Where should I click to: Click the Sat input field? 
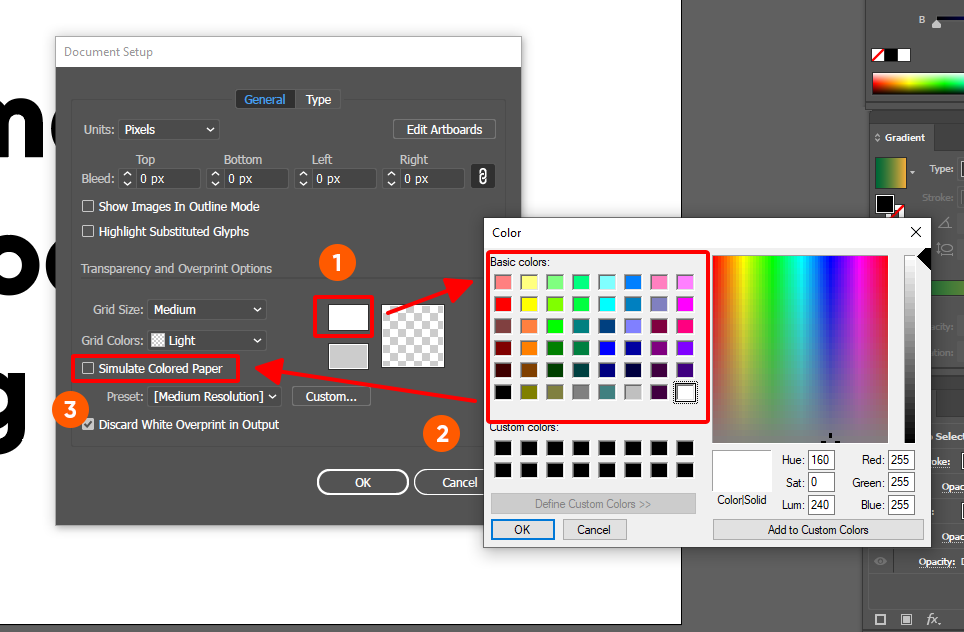pyautogui.click(x=821, y=483)
